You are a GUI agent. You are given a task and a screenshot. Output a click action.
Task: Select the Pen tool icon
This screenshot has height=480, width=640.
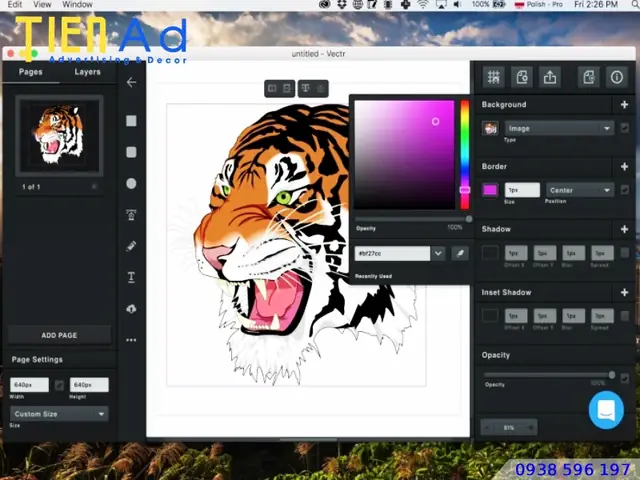[x=131, y=215]
